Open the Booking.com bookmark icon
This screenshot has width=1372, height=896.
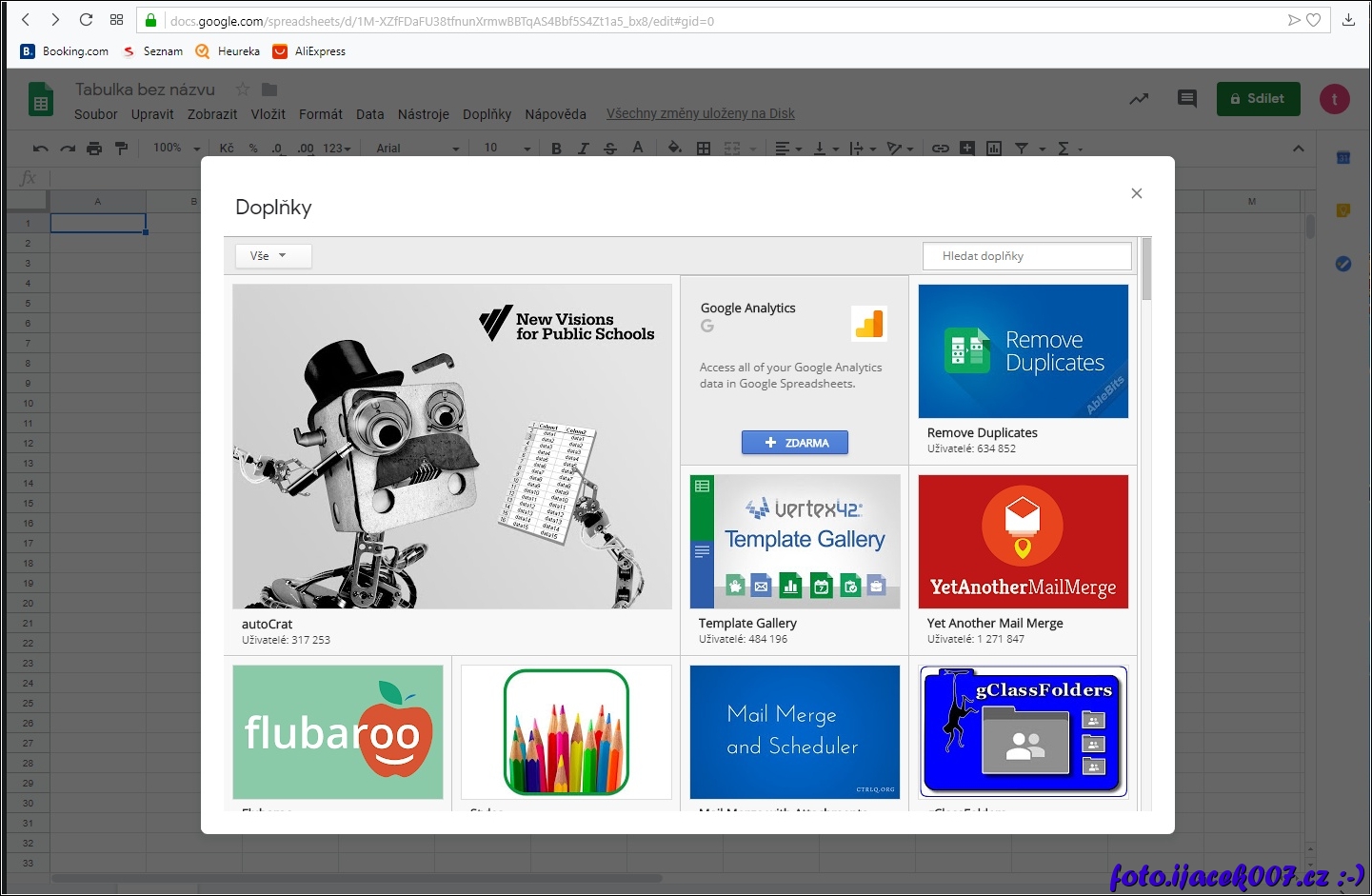pos(28,51)
